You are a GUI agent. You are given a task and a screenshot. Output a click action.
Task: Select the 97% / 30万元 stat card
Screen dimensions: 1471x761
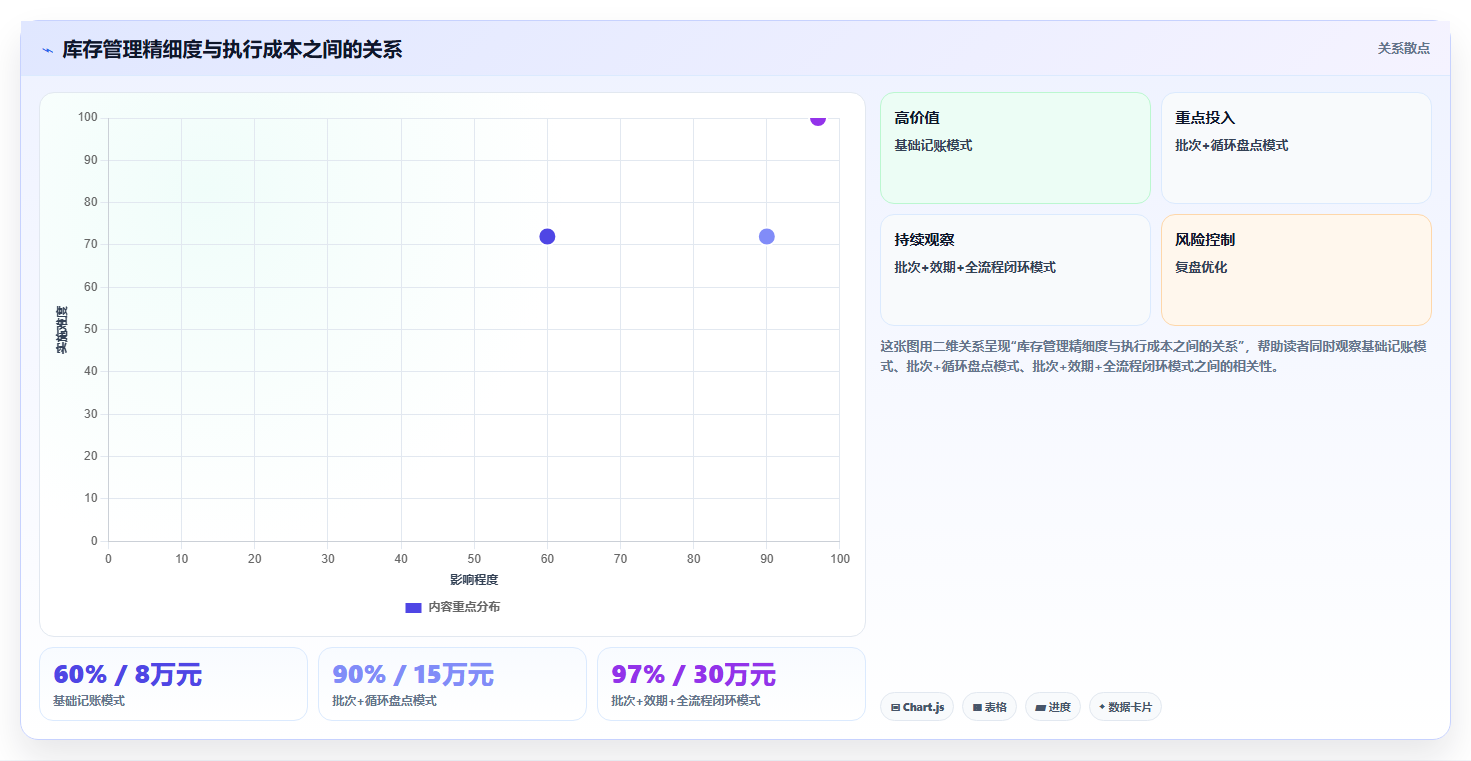click(731, 684)
